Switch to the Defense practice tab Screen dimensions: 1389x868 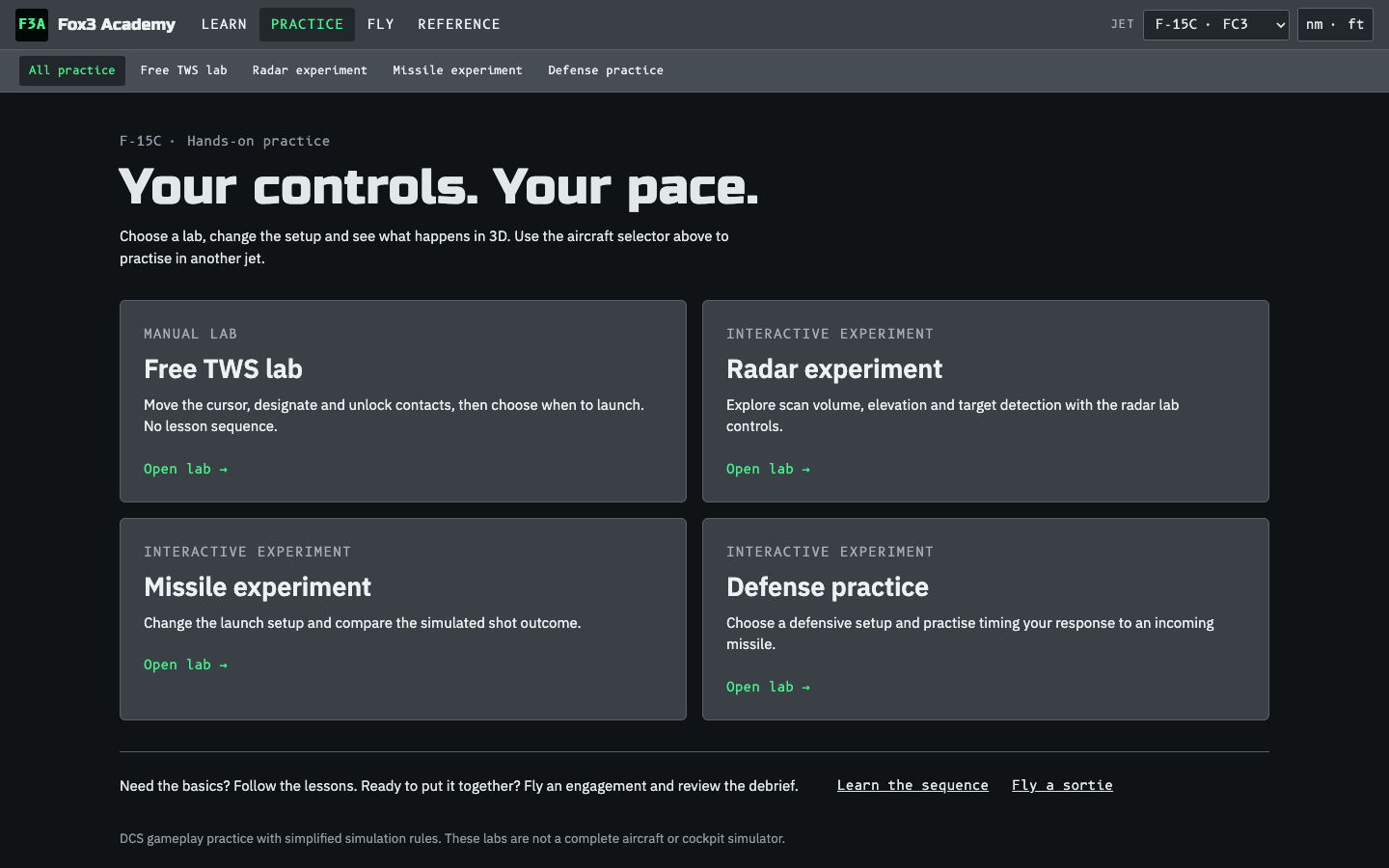coord(606,70)
